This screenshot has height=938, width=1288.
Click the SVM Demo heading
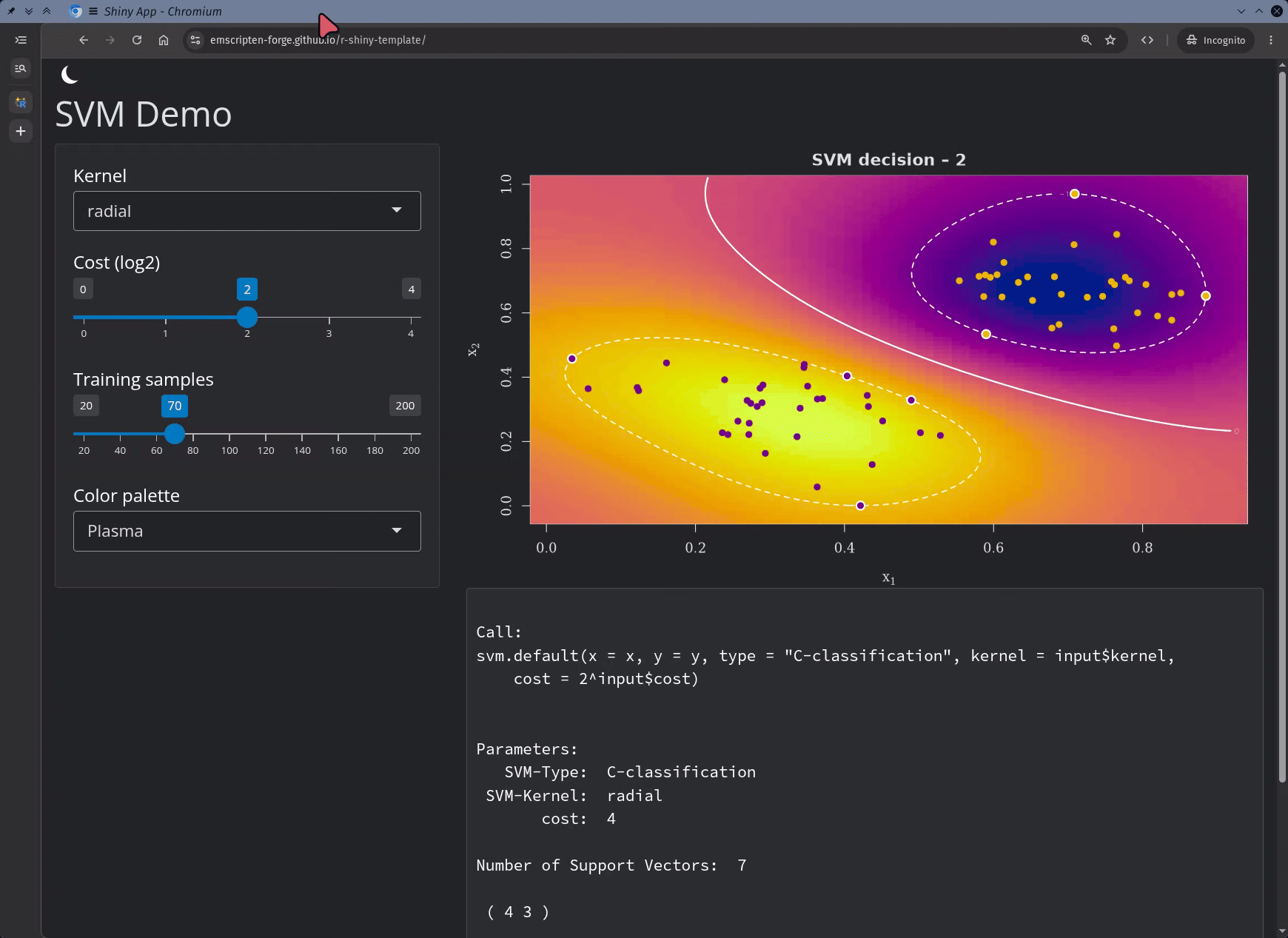144,115
